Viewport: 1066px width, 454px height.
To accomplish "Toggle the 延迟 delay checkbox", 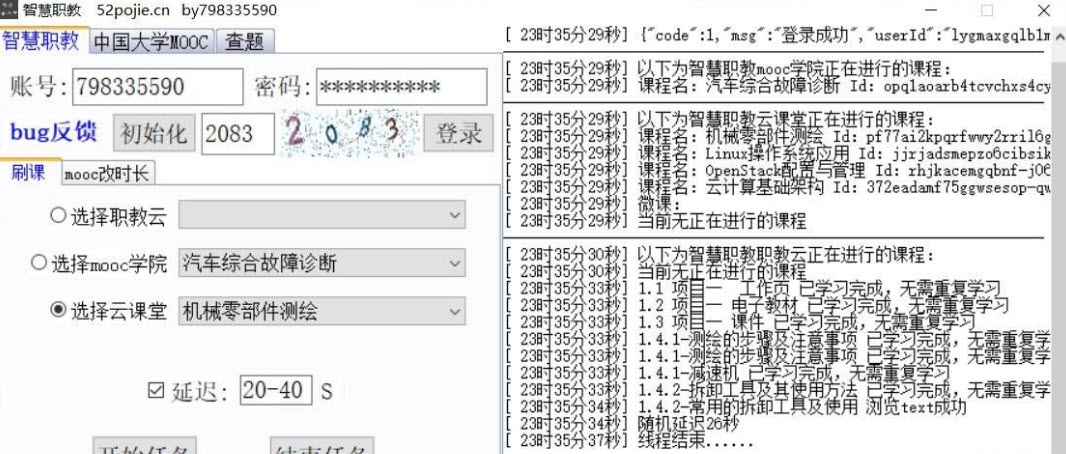I will click(x=156, y=390).
